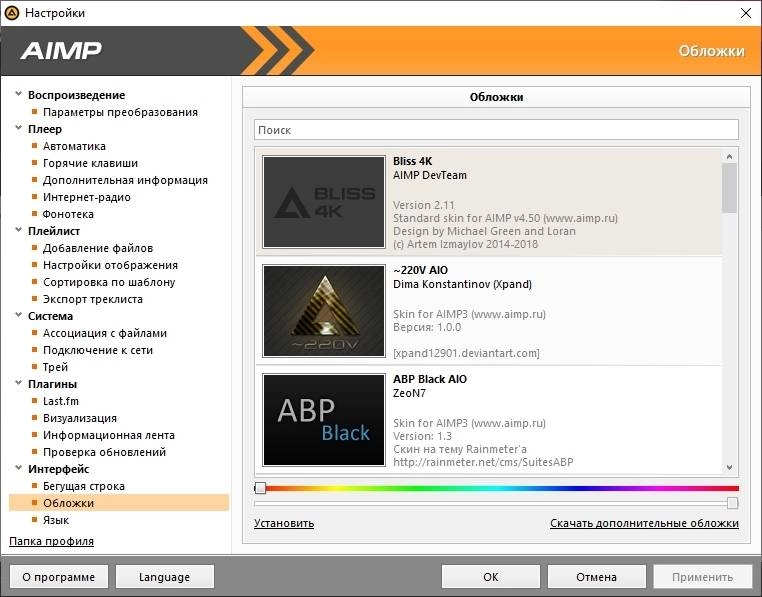The image size is (762, 597).
Task: Open Параметры преобразования settings page
Action: (120, 112)
